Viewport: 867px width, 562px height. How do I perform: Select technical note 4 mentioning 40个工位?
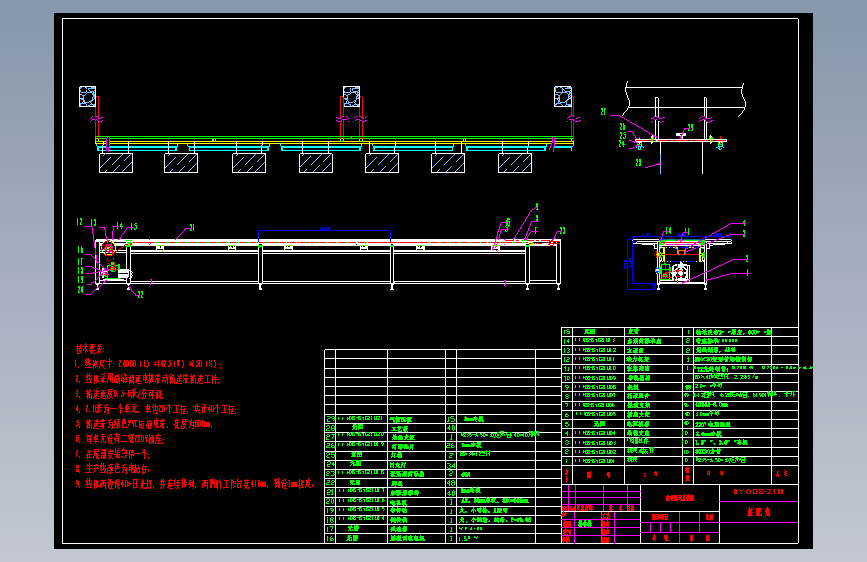click(x=156, y=409)
